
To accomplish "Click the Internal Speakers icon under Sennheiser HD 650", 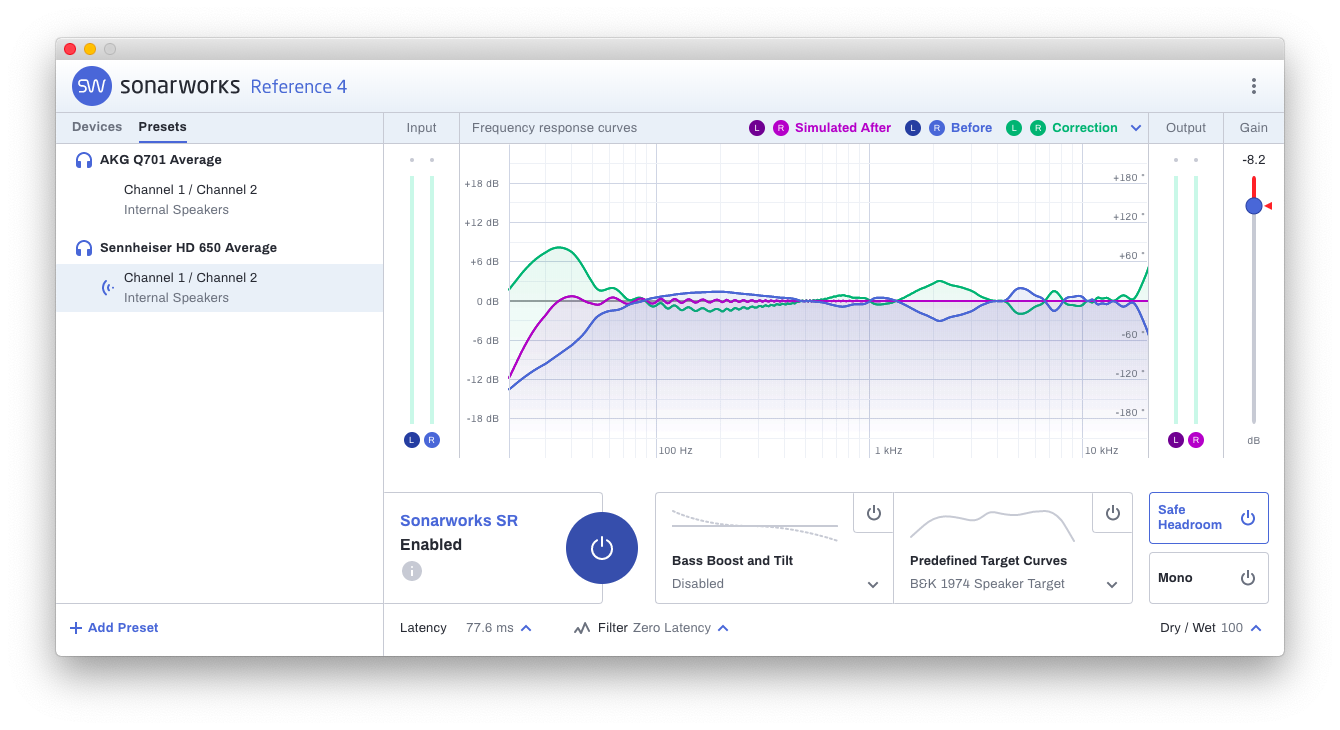I will tap(107, 287).
